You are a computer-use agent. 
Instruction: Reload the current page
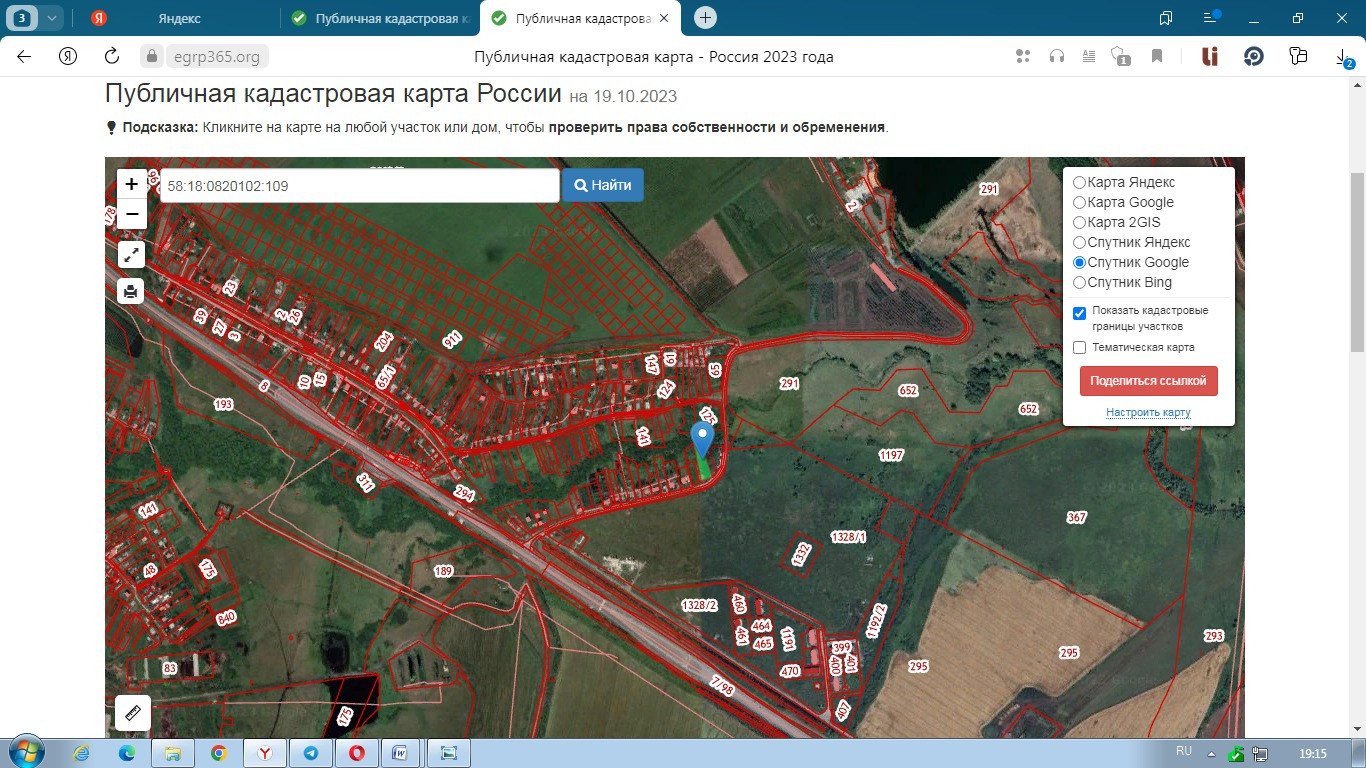(x=112, y=57)
